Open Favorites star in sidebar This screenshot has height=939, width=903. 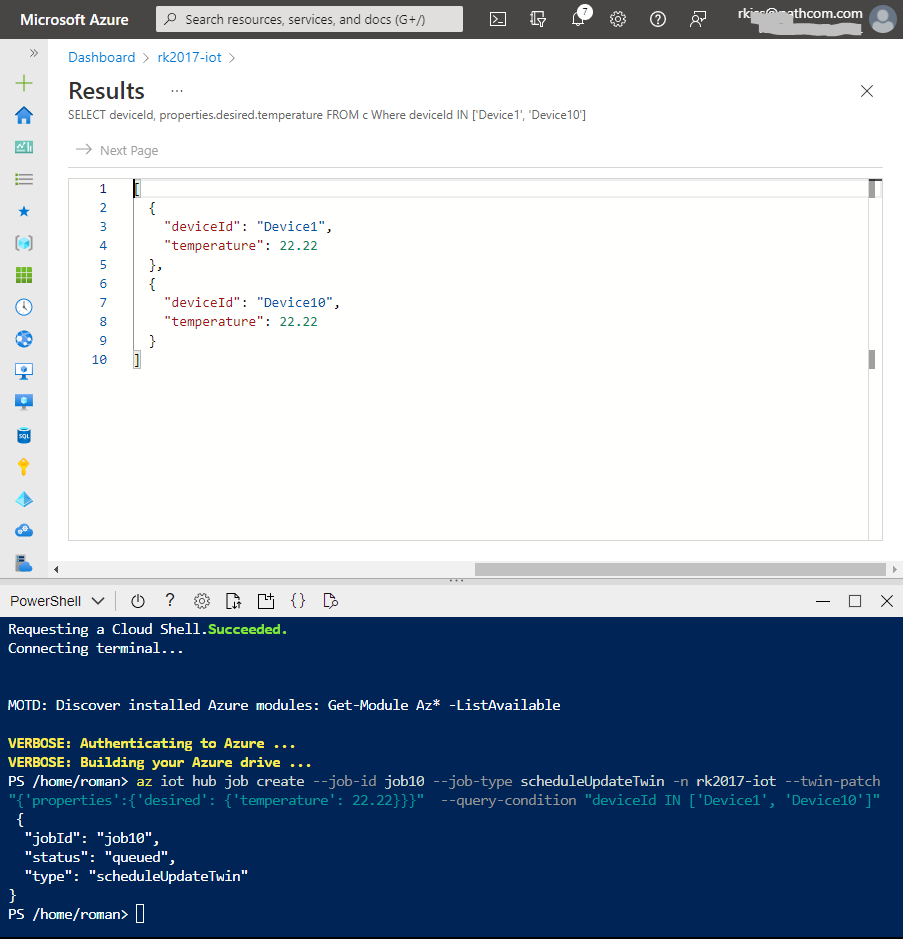pos(24,211)
